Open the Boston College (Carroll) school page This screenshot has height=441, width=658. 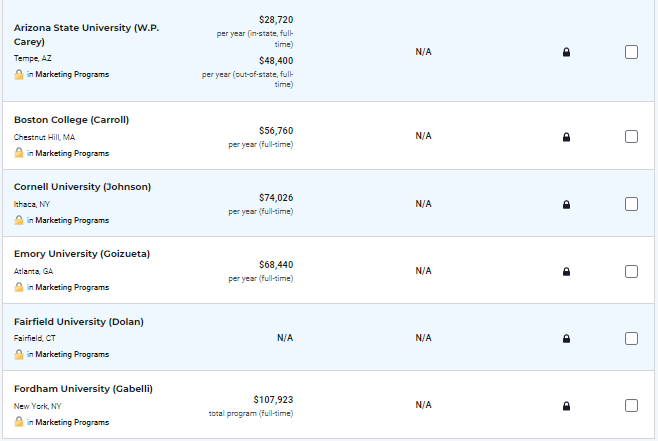click(71, 120)
